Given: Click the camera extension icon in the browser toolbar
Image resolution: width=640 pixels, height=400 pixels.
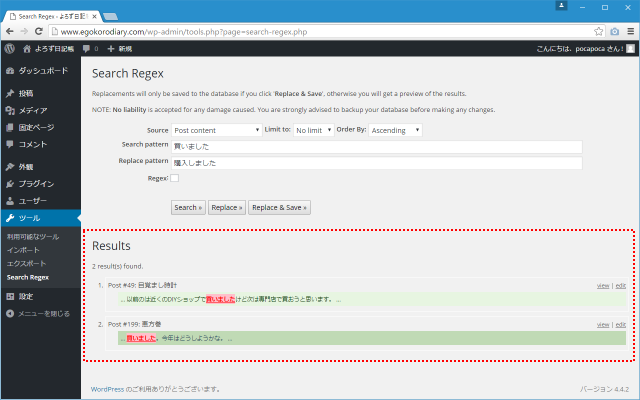Looking at the screenshot, I should pyautogui.click(x=614, y=31).
